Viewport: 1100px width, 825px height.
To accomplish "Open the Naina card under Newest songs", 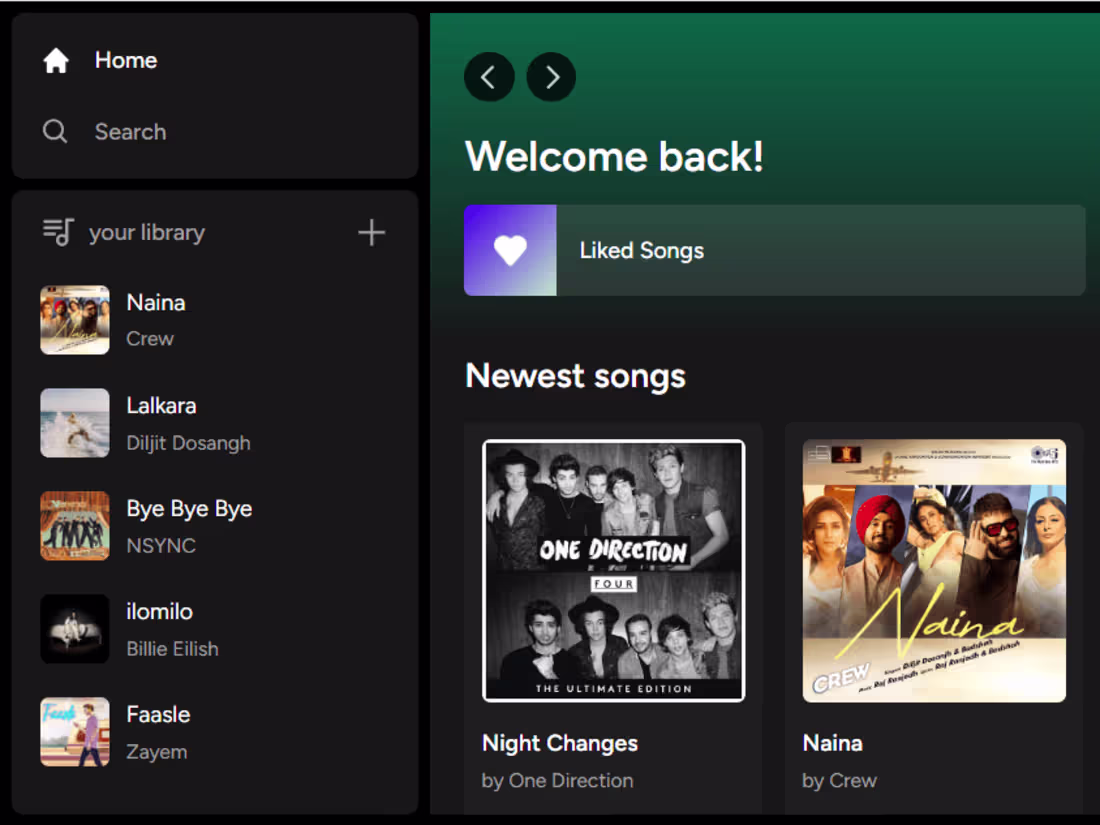I will (x=934, y=571).
